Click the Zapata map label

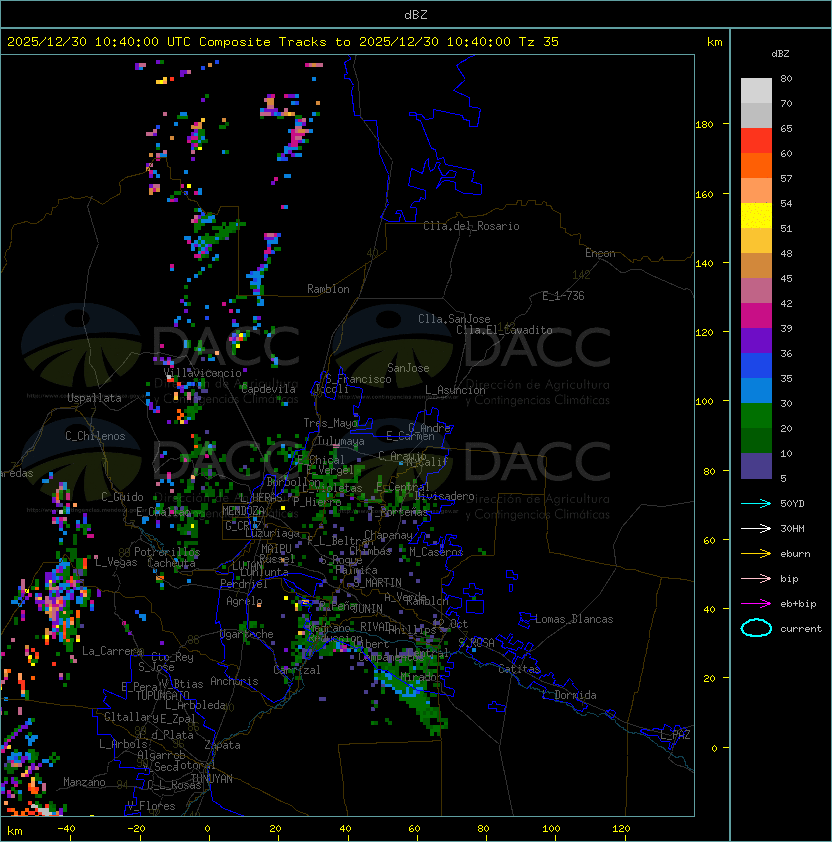tap(222, 745)
